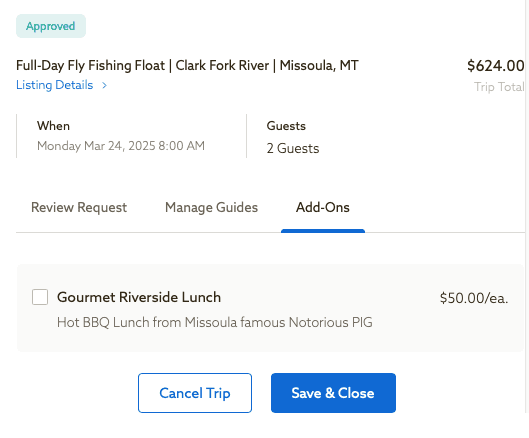Viewport: 529px width, 438px height.
Task: Click the Guests heading
Action: (x=286, y=126)
